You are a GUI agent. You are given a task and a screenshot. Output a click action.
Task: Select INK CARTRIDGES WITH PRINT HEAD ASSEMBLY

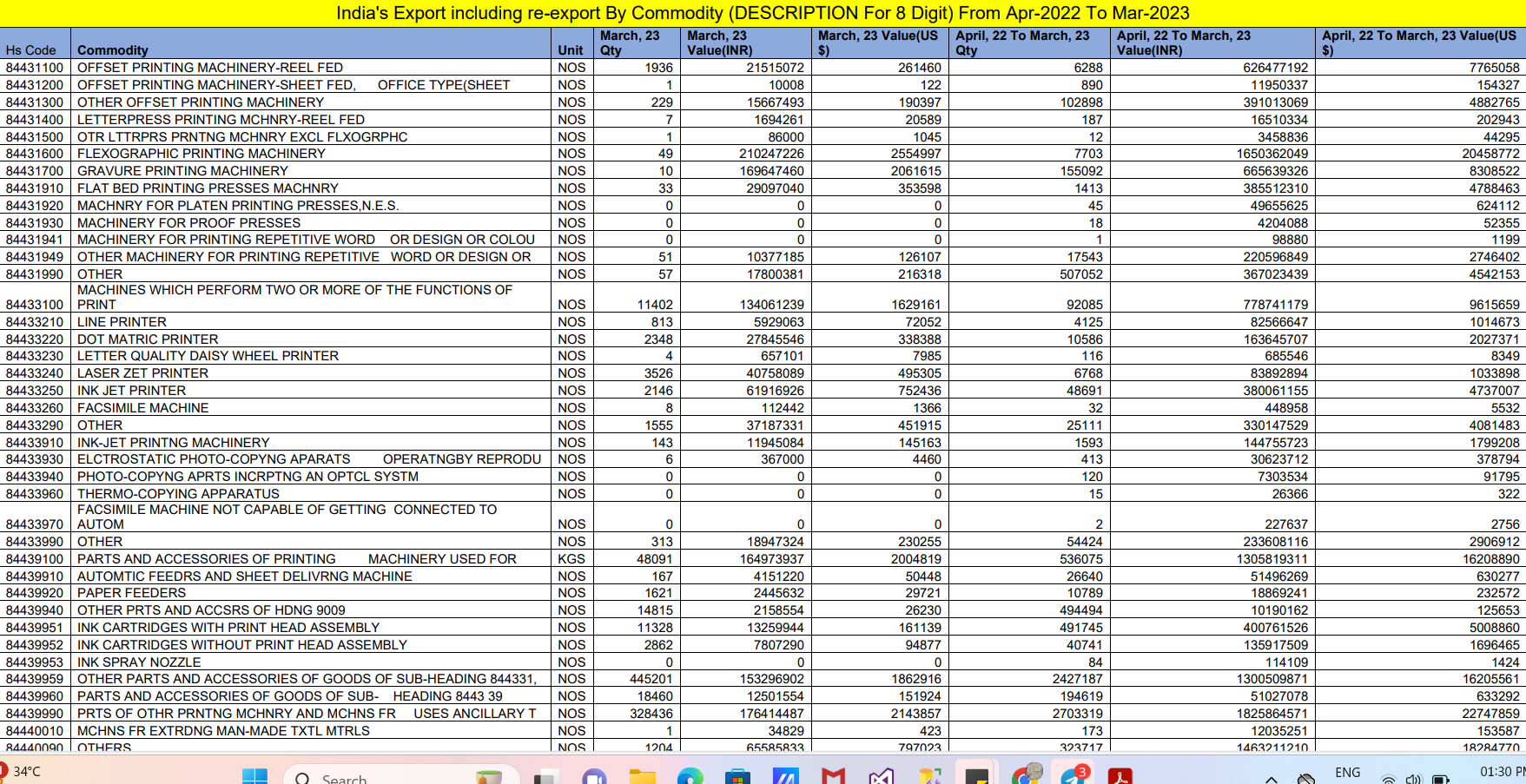pos(310,628)
